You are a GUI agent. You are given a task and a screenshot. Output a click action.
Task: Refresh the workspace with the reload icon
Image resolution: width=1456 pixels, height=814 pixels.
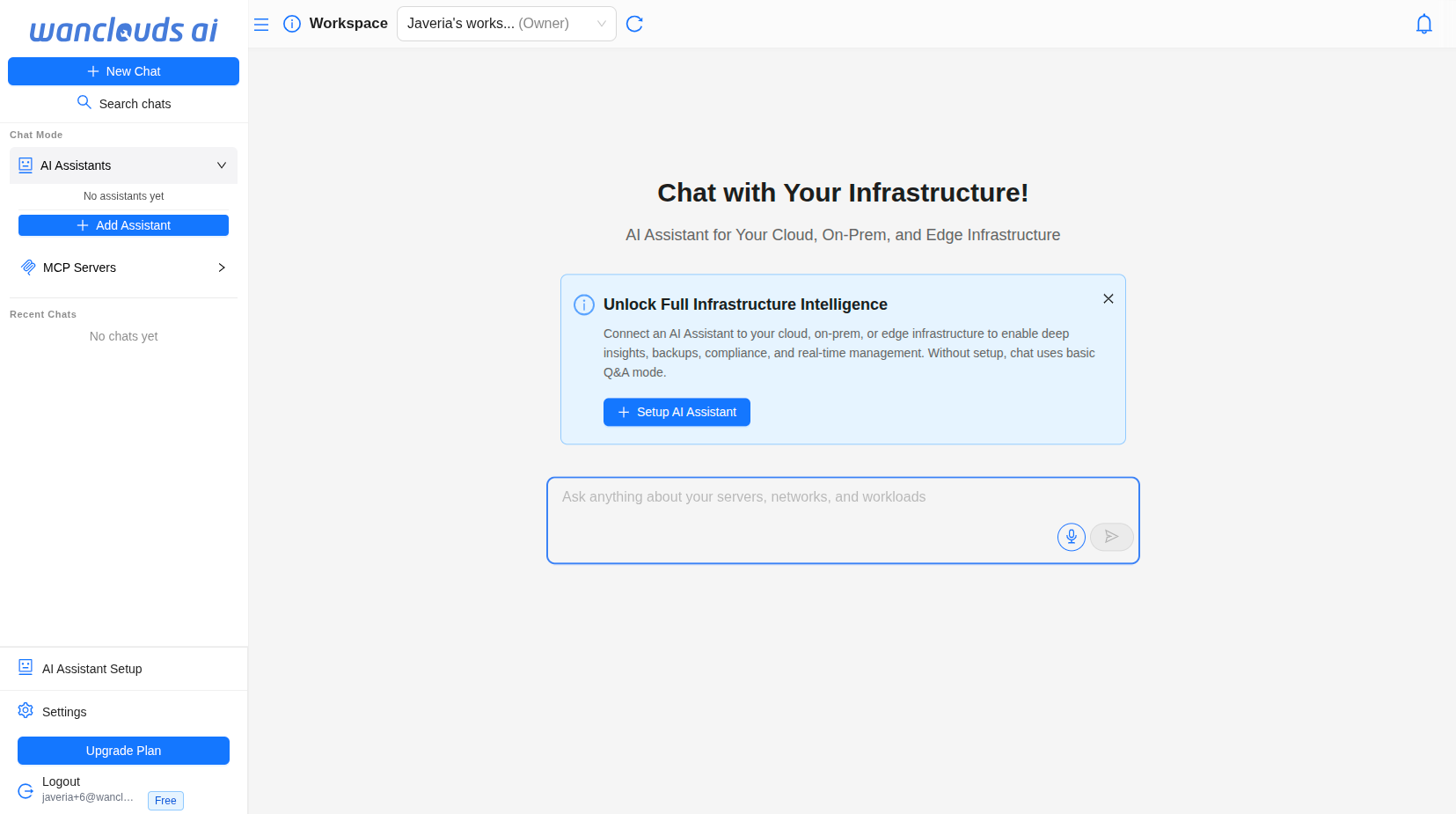pos(634,24)
